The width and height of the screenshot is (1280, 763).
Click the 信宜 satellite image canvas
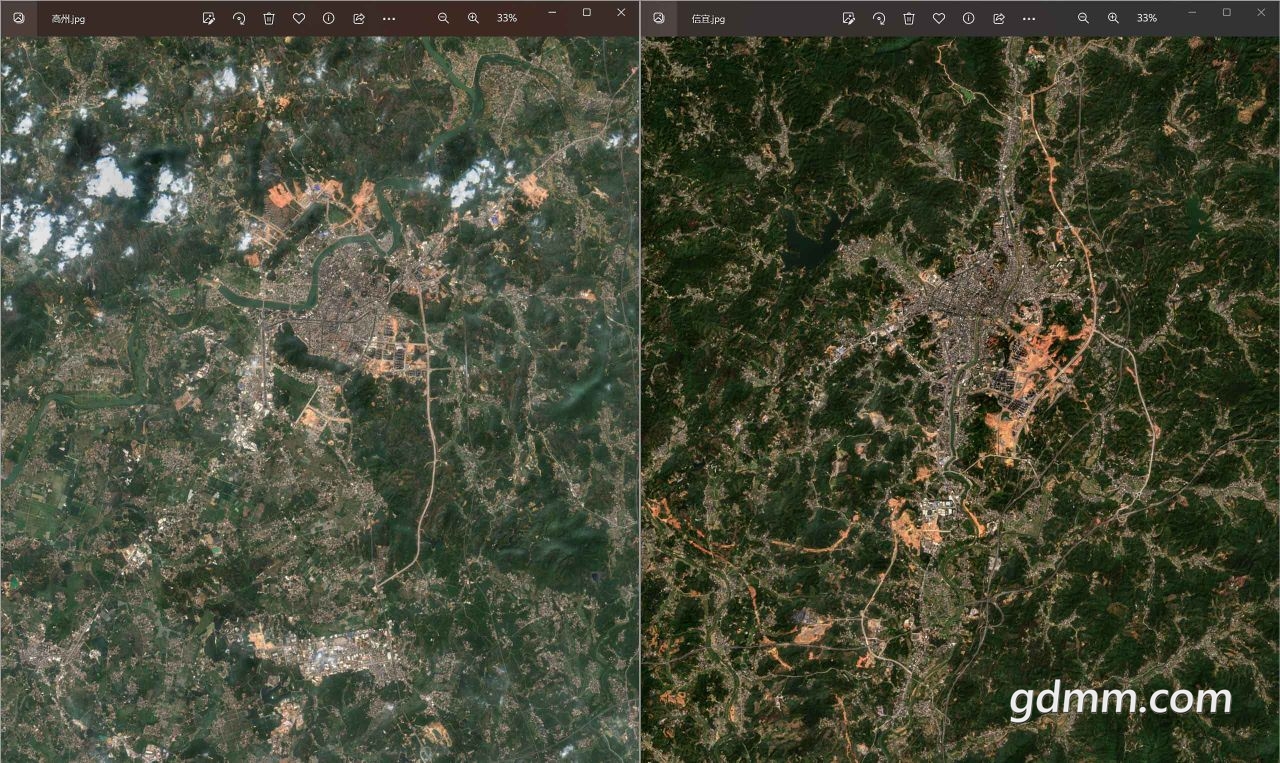point(960,400)
